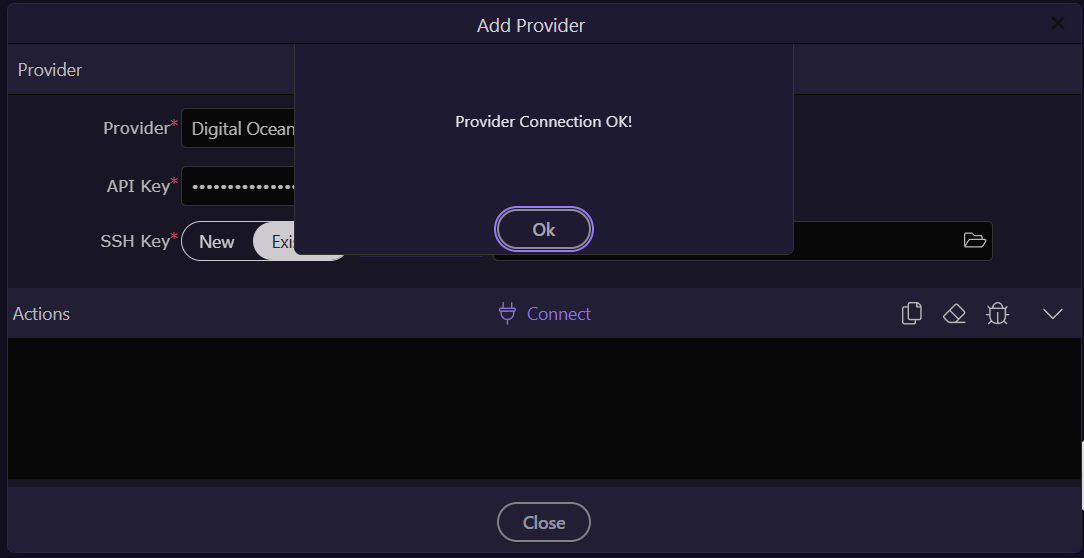Collapse the Actions panel using the chevron

coord(1052,314)
